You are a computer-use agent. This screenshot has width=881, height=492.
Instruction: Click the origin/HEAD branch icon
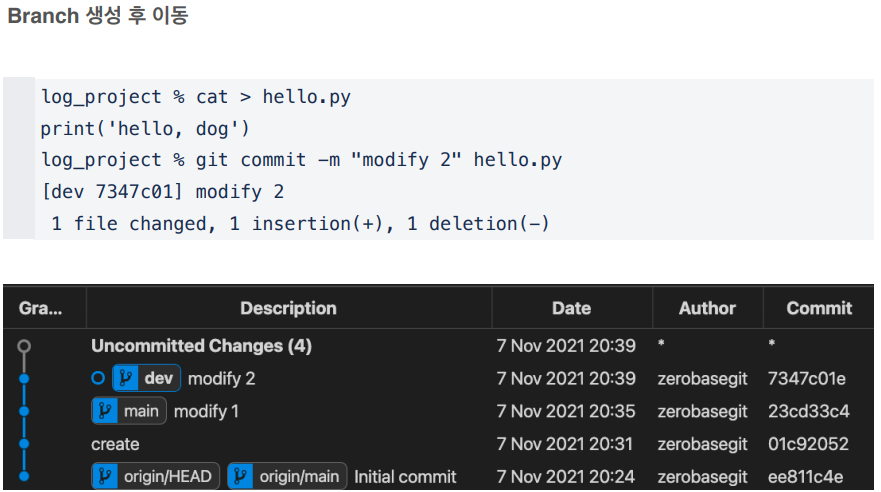105,476
